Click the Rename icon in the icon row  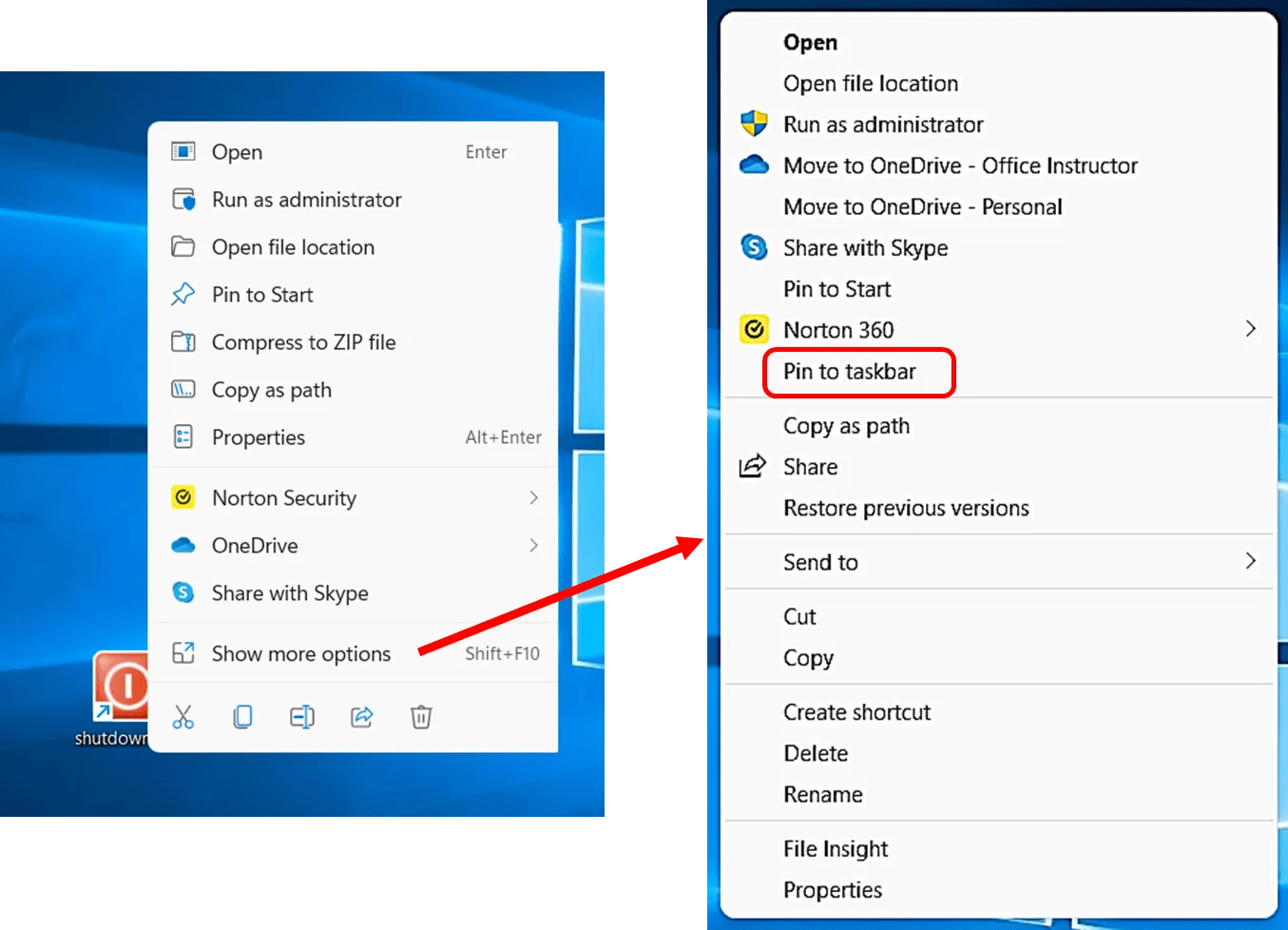click(x=302, y=716)
